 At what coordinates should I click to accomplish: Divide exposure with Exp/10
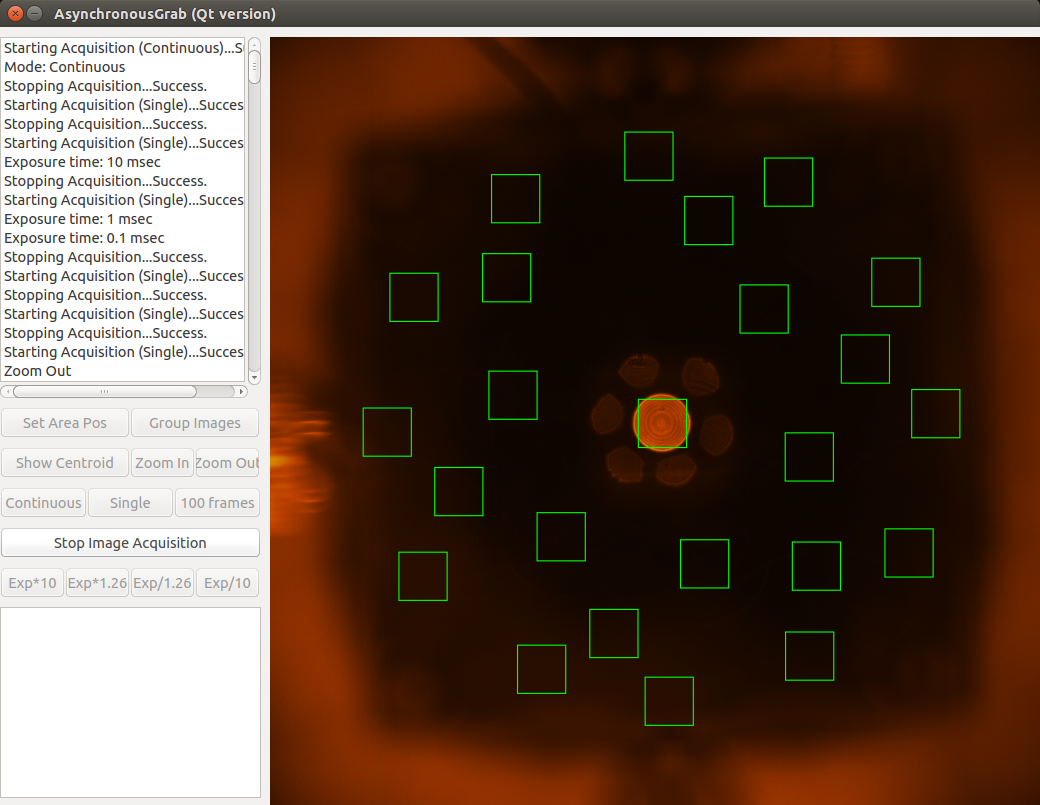(228, 583)
